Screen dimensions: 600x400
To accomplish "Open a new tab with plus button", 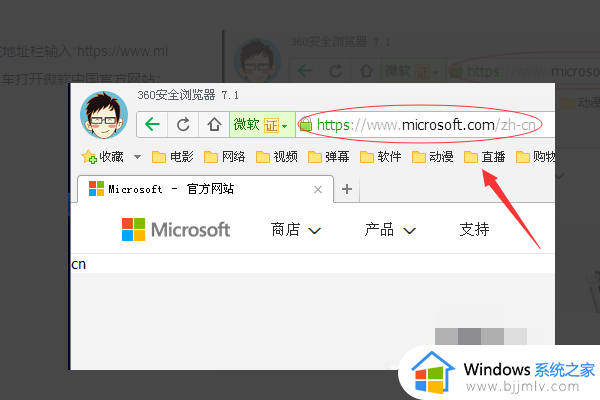I will [347, 189].
